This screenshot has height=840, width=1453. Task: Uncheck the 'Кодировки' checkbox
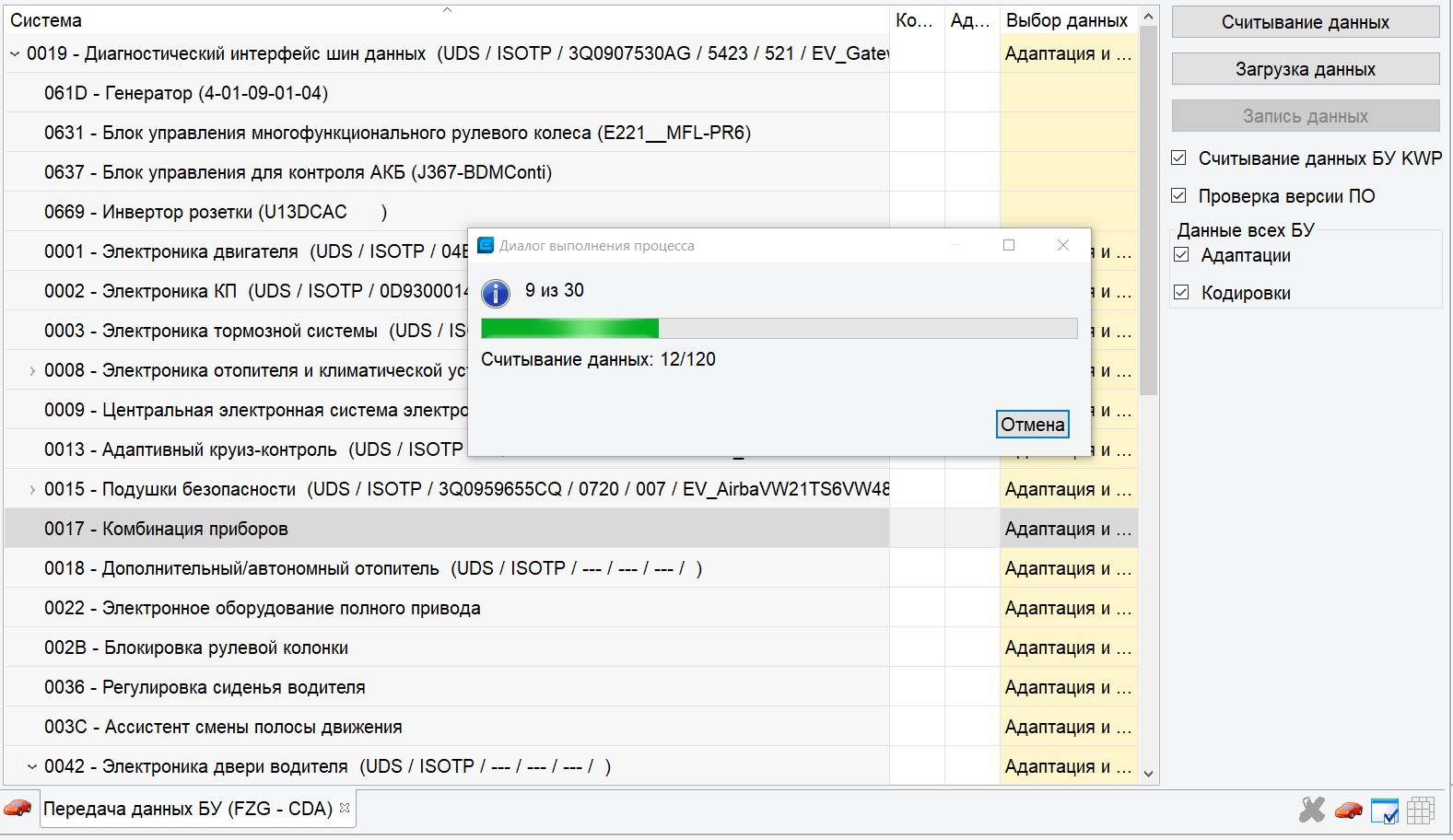tap(1182, 293)
